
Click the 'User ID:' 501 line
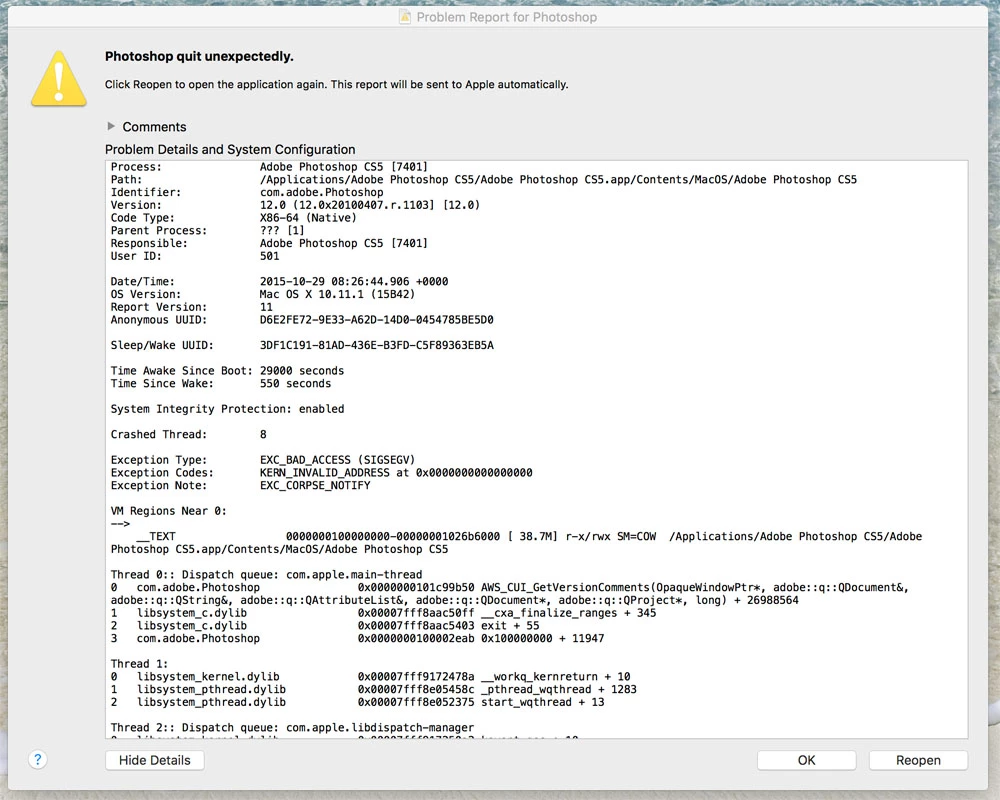tap(195, 256)
